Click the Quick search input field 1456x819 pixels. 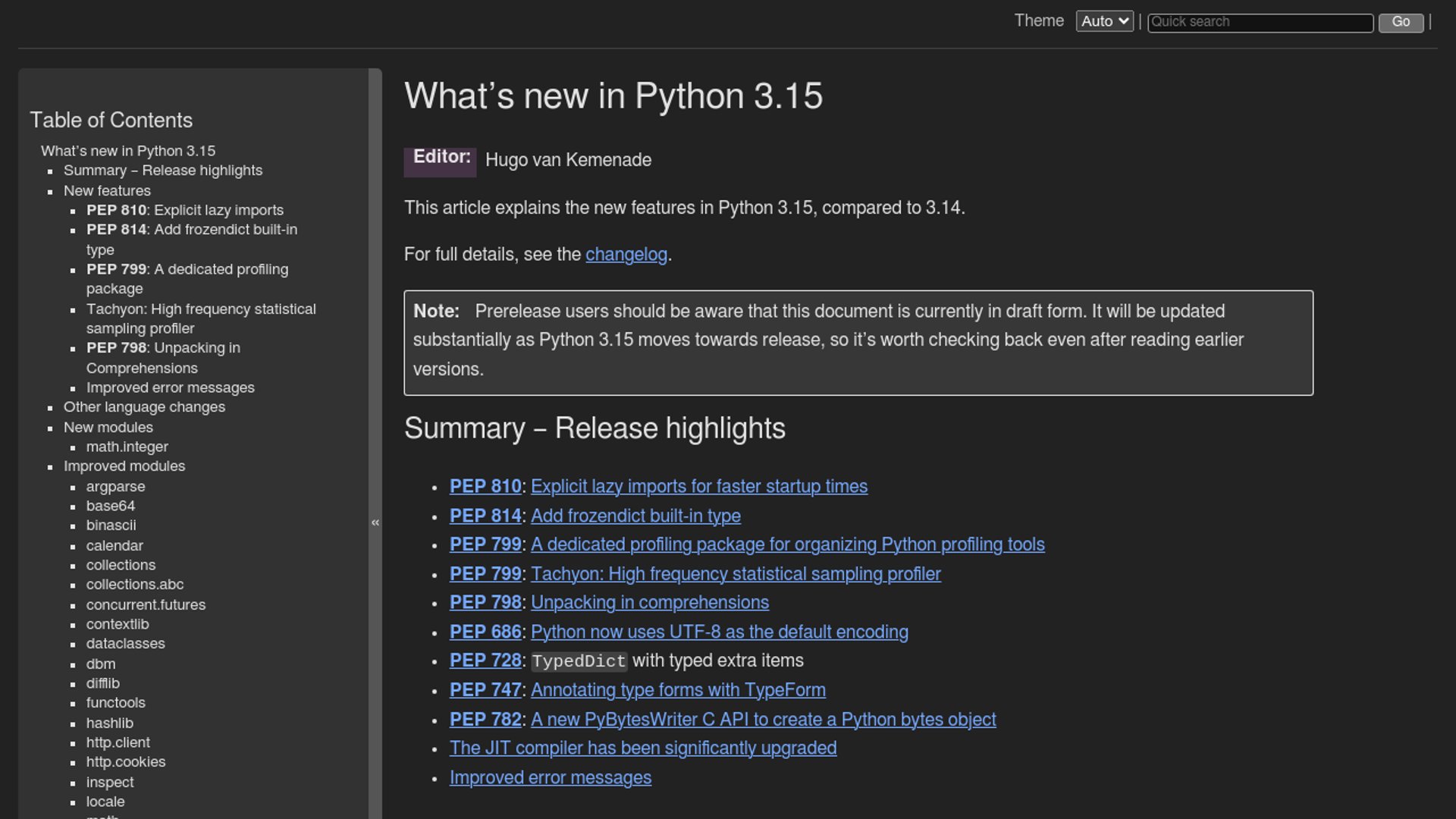[x=1260, y=22]
